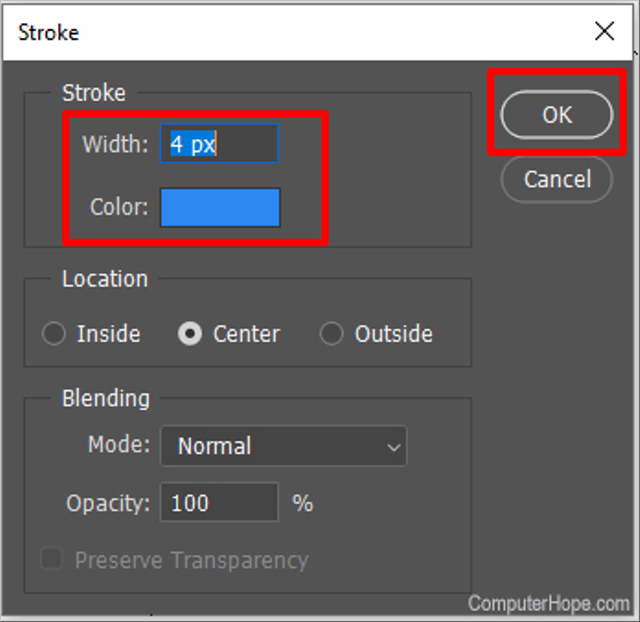Click the Opacity field showing 100
Image resolution: width=640 pixels, height=622 pixels.
(x=220, y=502)
